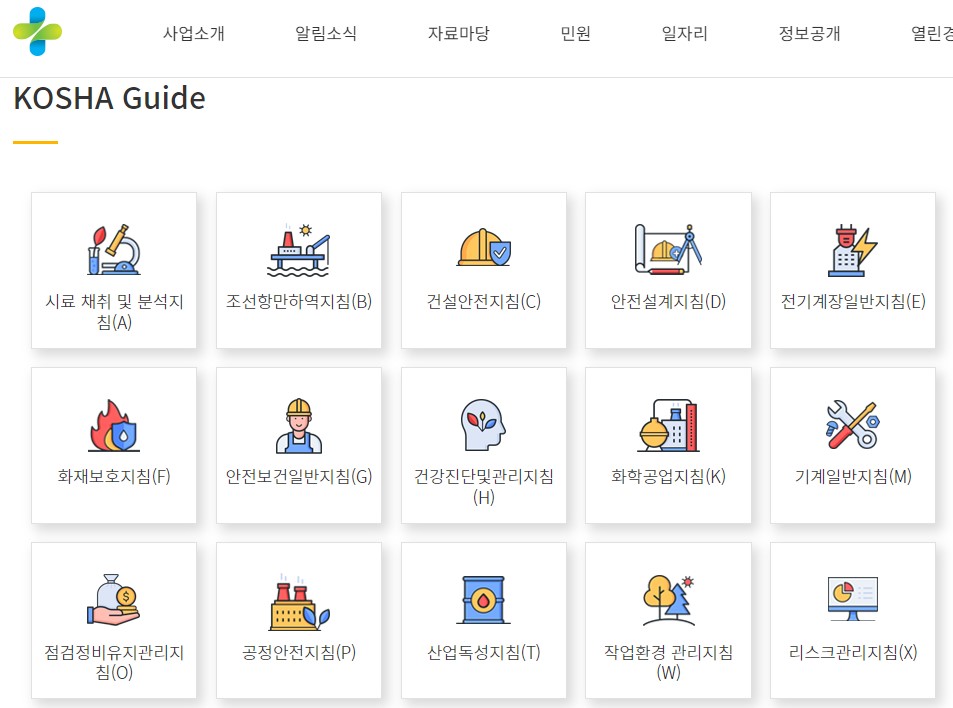Open the 민원 menu
The width and height of the screenshot is (953, 708).
tap(575, 33)
